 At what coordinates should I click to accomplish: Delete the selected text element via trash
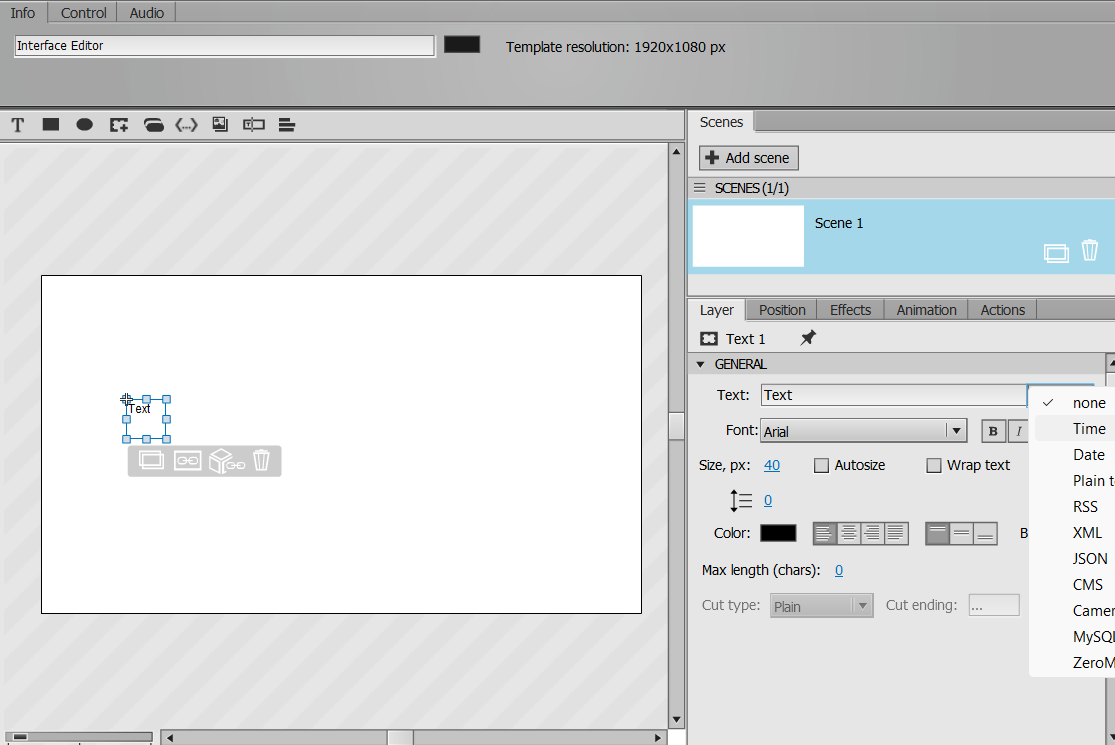[x=262, y=460]
